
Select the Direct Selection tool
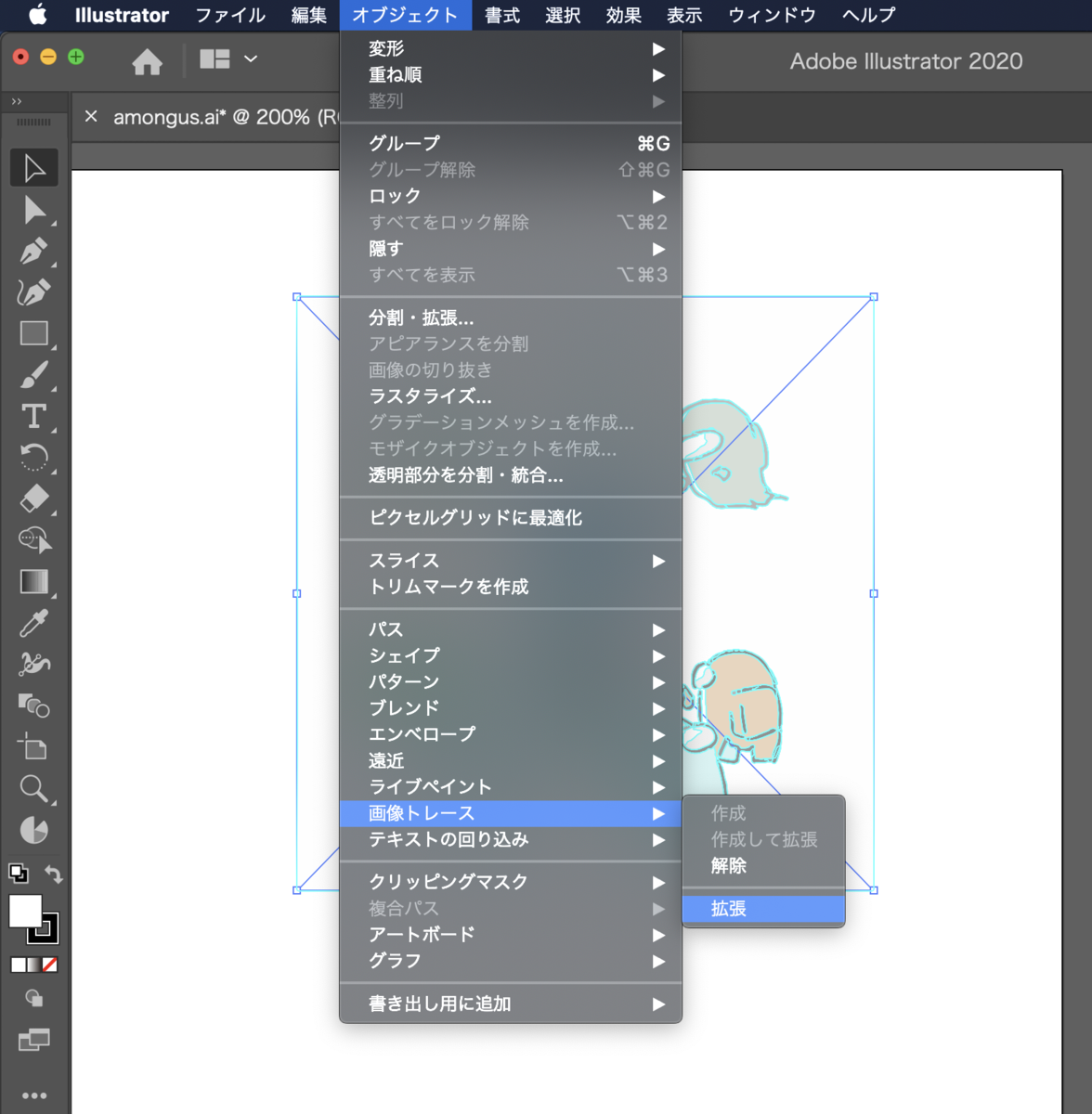pyautogui.click(x=34, y=210)
